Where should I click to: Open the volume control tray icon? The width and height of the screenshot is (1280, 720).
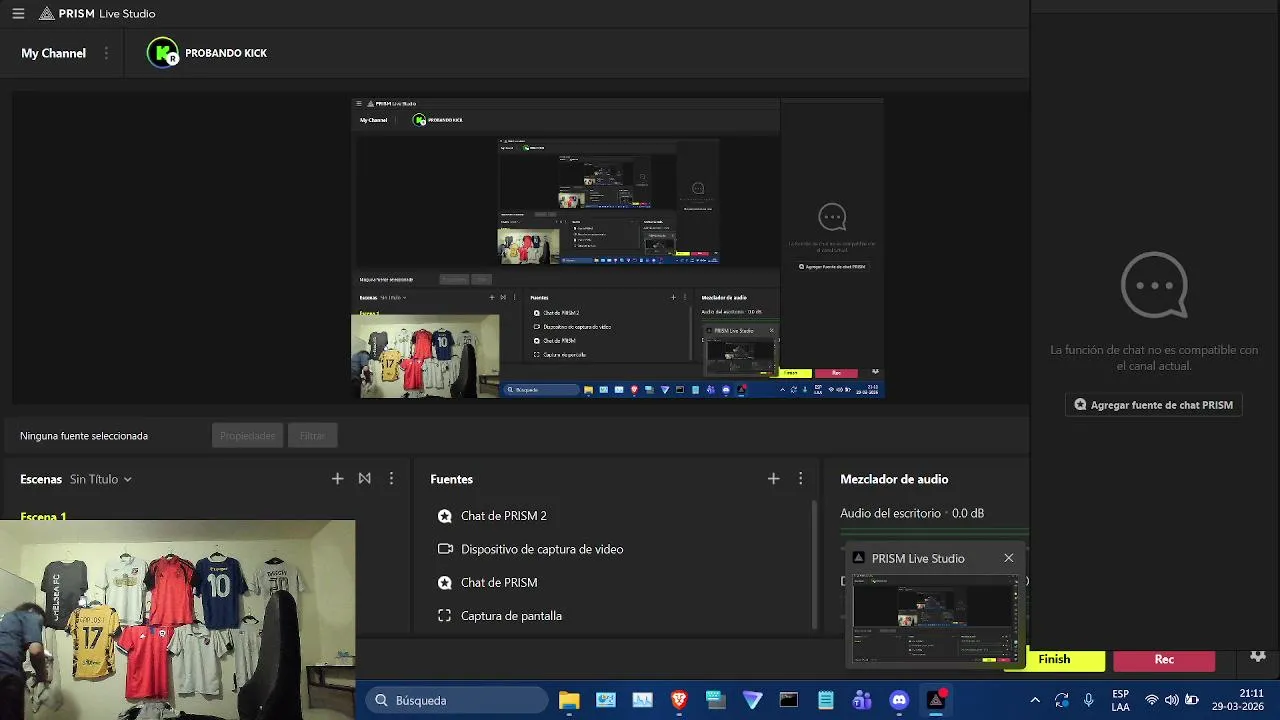(1171, 700)
